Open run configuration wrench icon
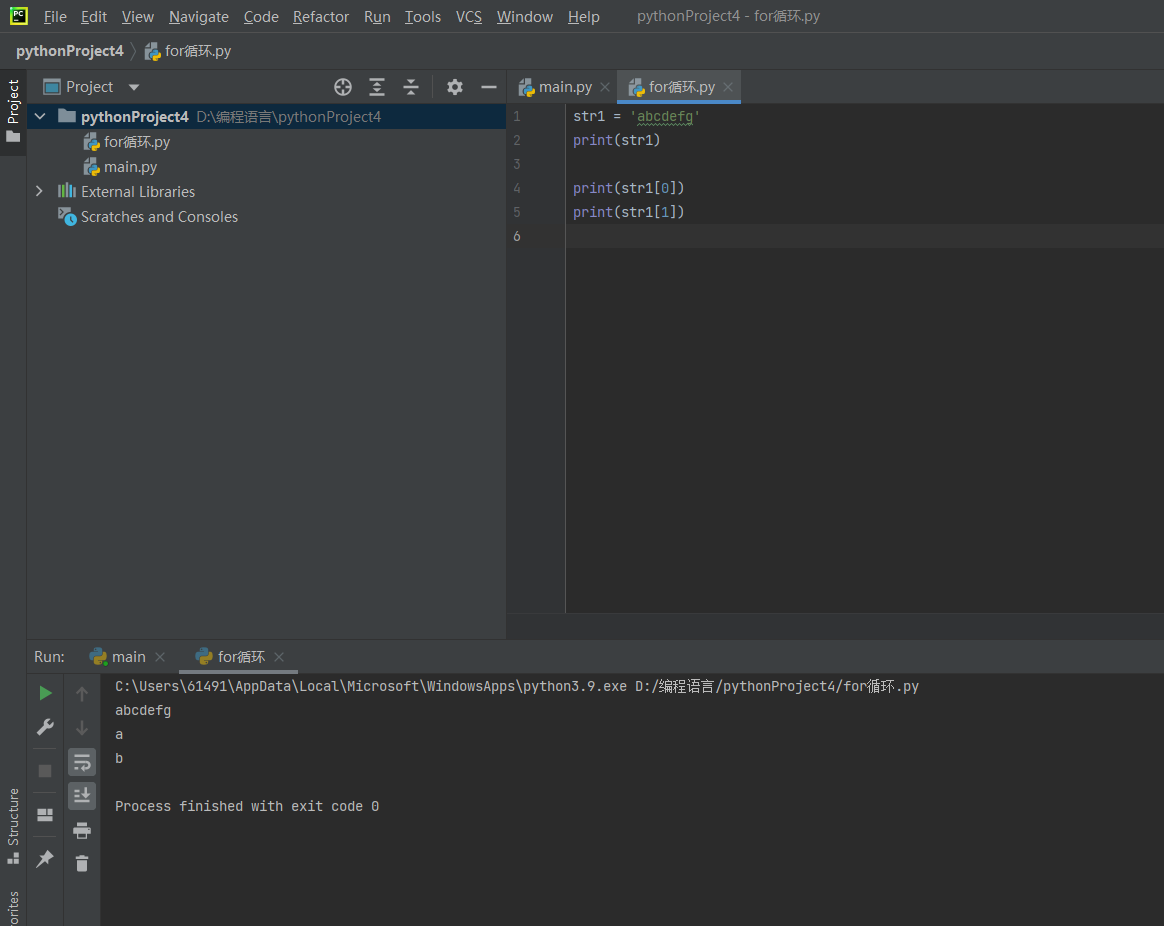The width and height of the screenshot is (1164, 926). (x=45, y=727)
